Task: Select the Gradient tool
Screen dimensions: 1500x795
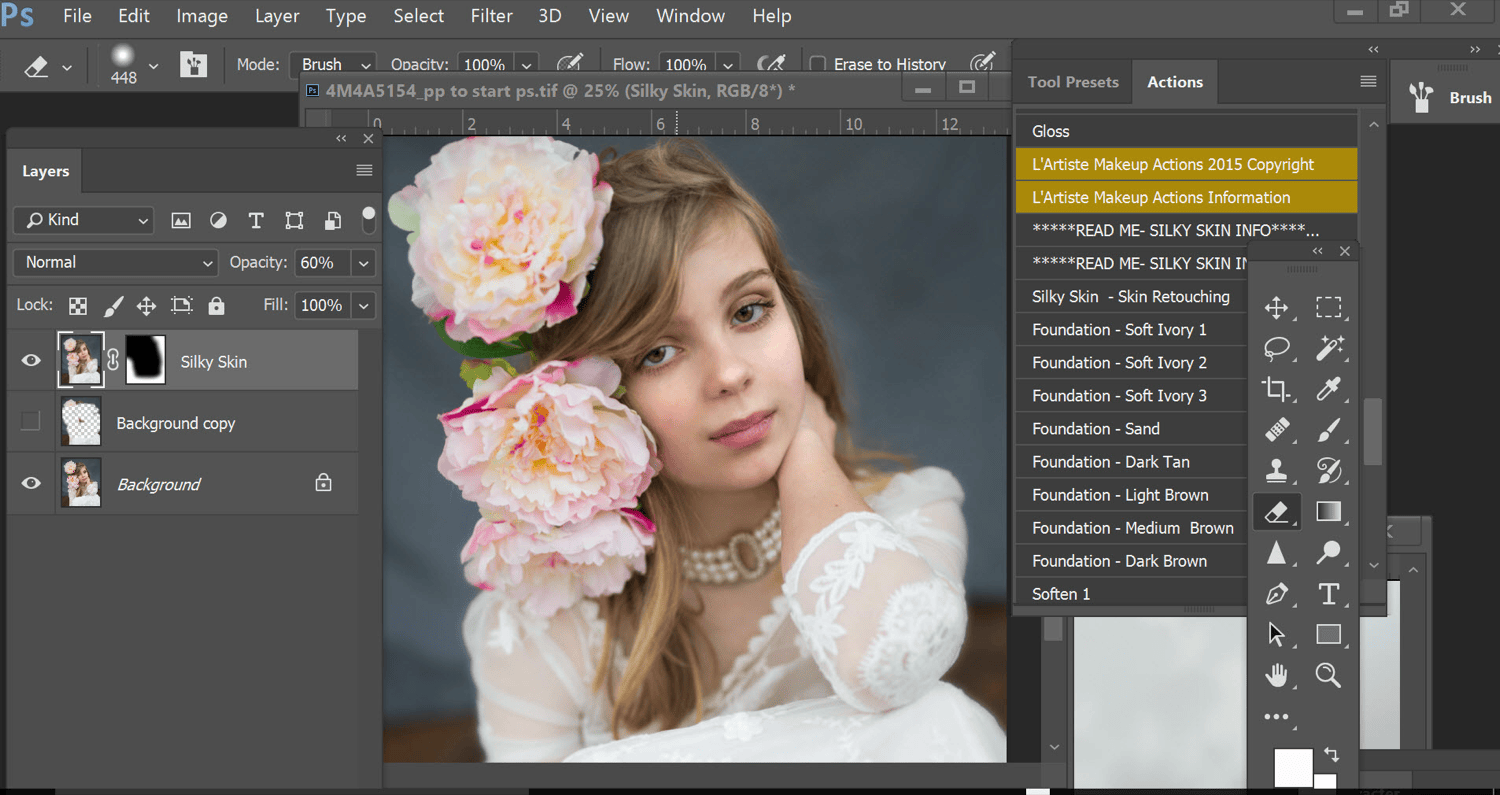Action: 1328,512
